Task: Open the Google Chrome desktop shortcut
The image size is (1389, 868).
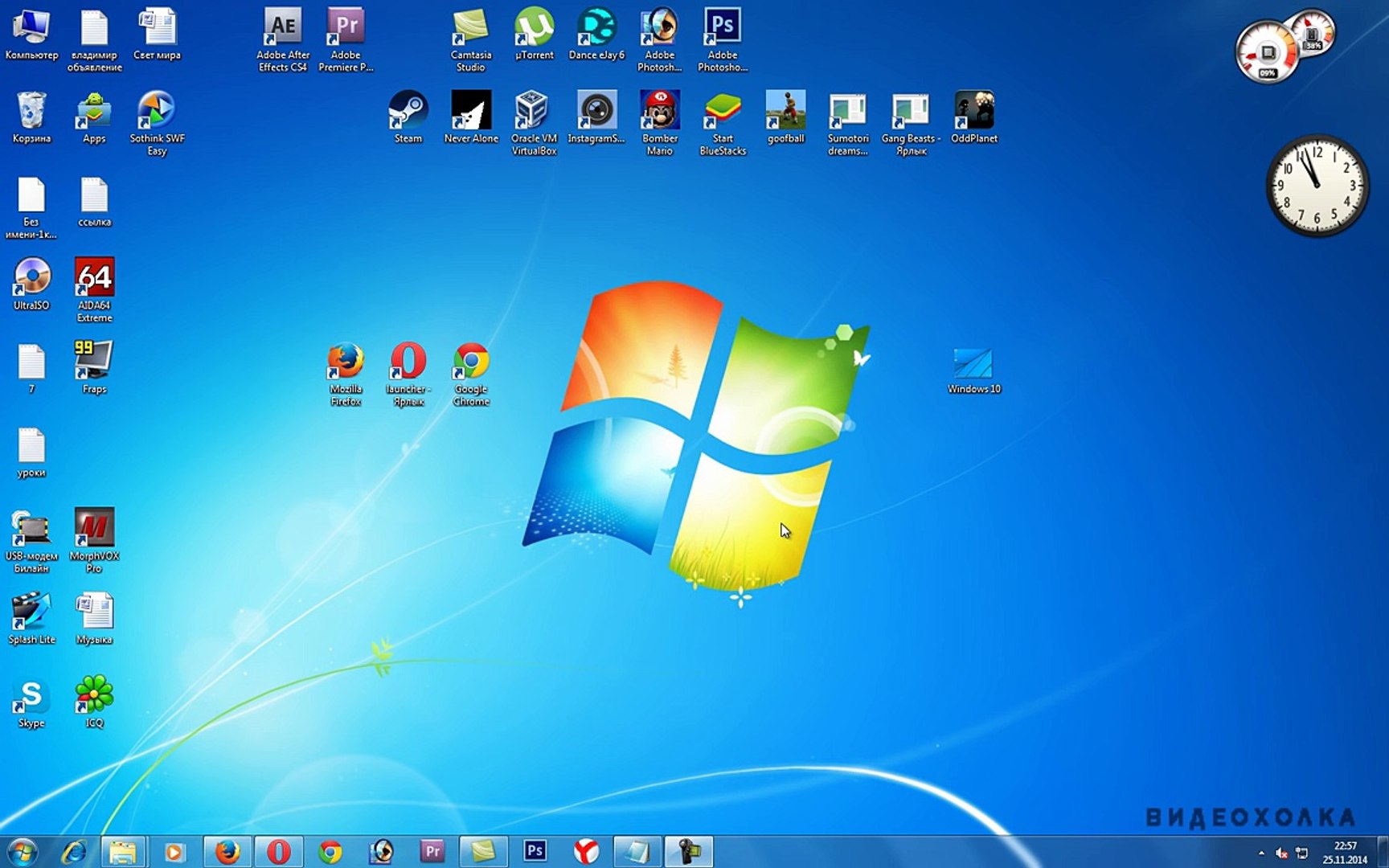Action: (471, 374)
